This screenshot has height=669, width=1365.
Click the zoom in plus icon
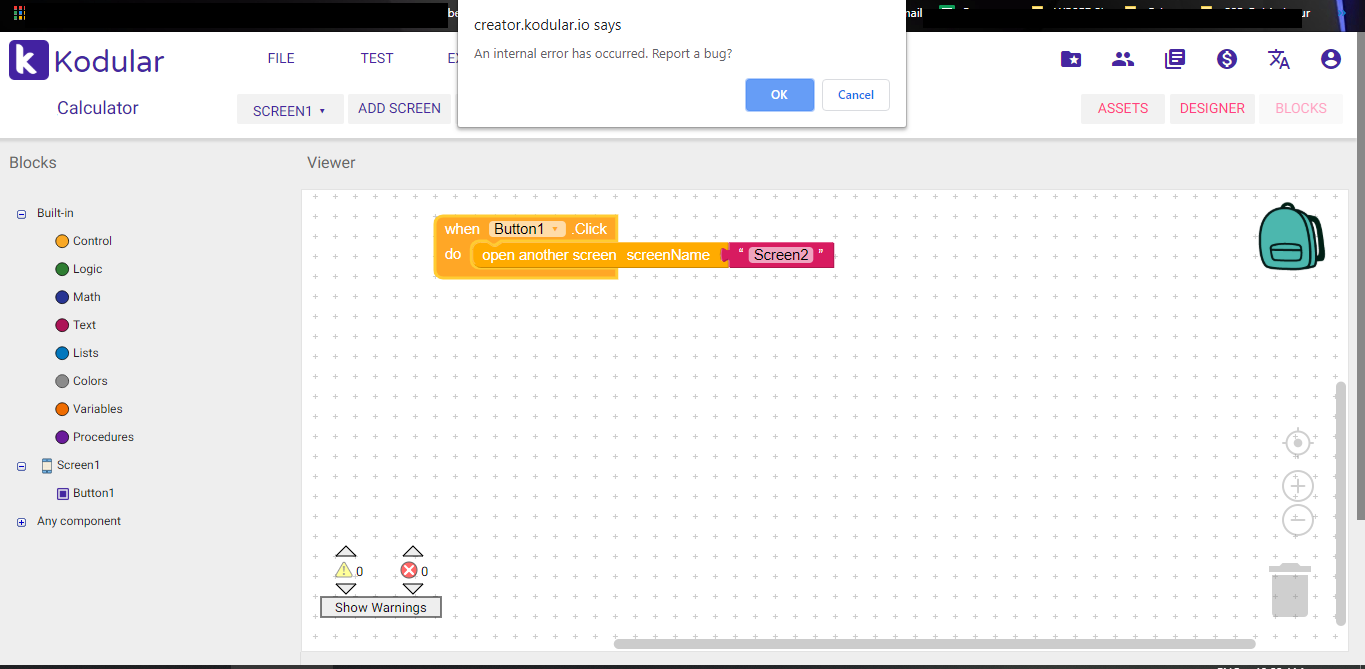pyautogui.click(x=1297, y=487)
